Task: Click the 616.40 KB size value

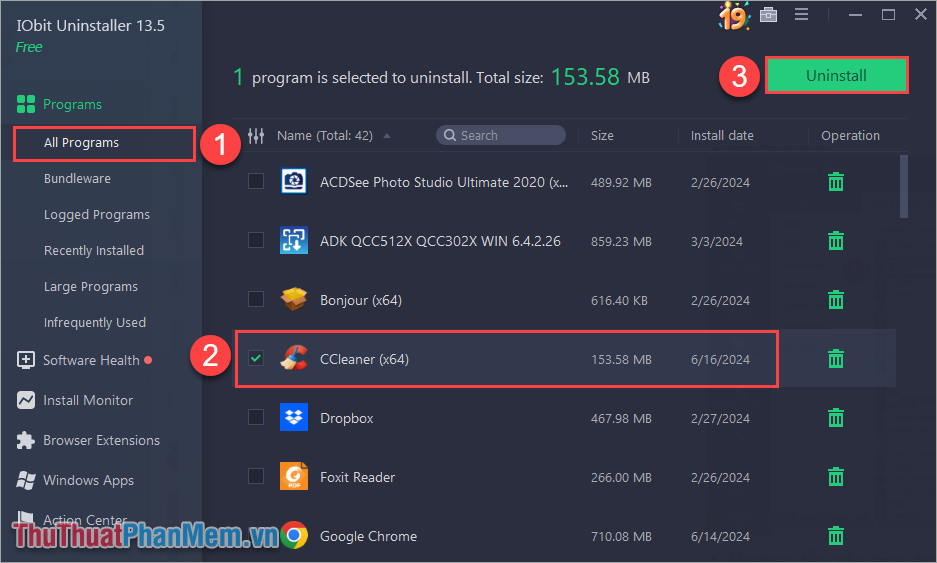Action: tap(619, 300)
